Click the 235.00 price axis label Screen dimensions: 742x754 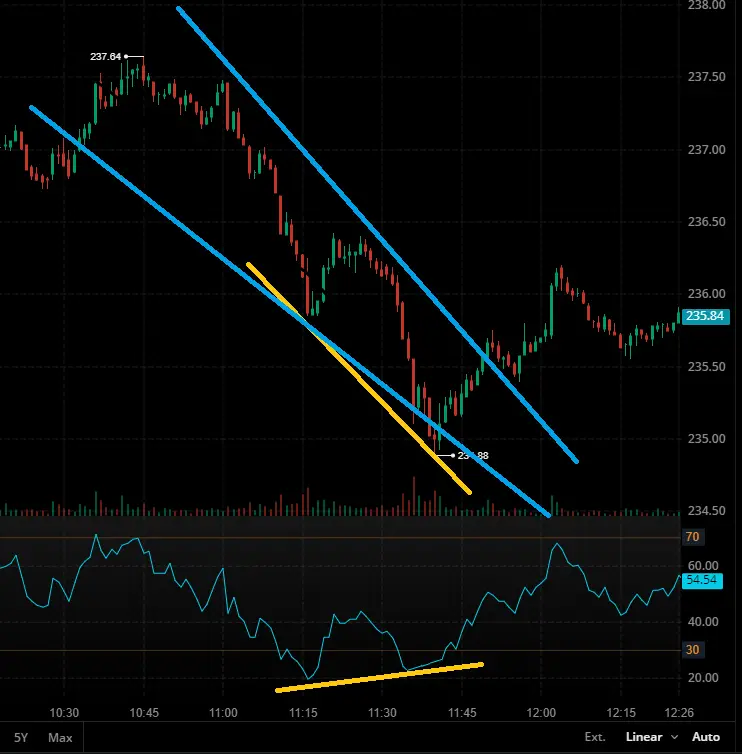[706, 439]
